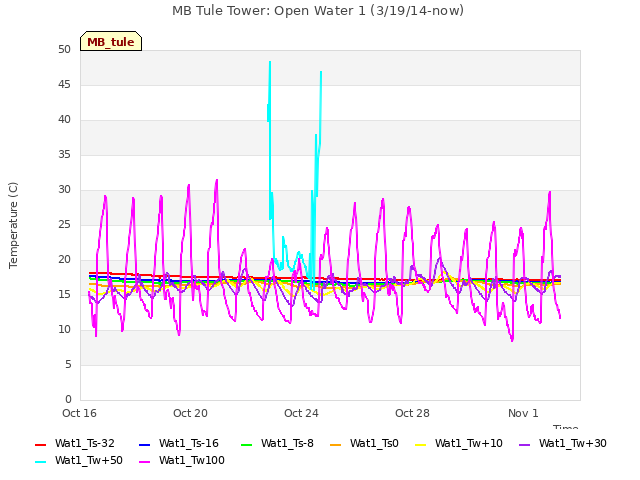Click the purple Wat1_Tw+30 legend swatch
This screenshot has height=480, width=640.
pyautogui.click(x=524, y=444)
